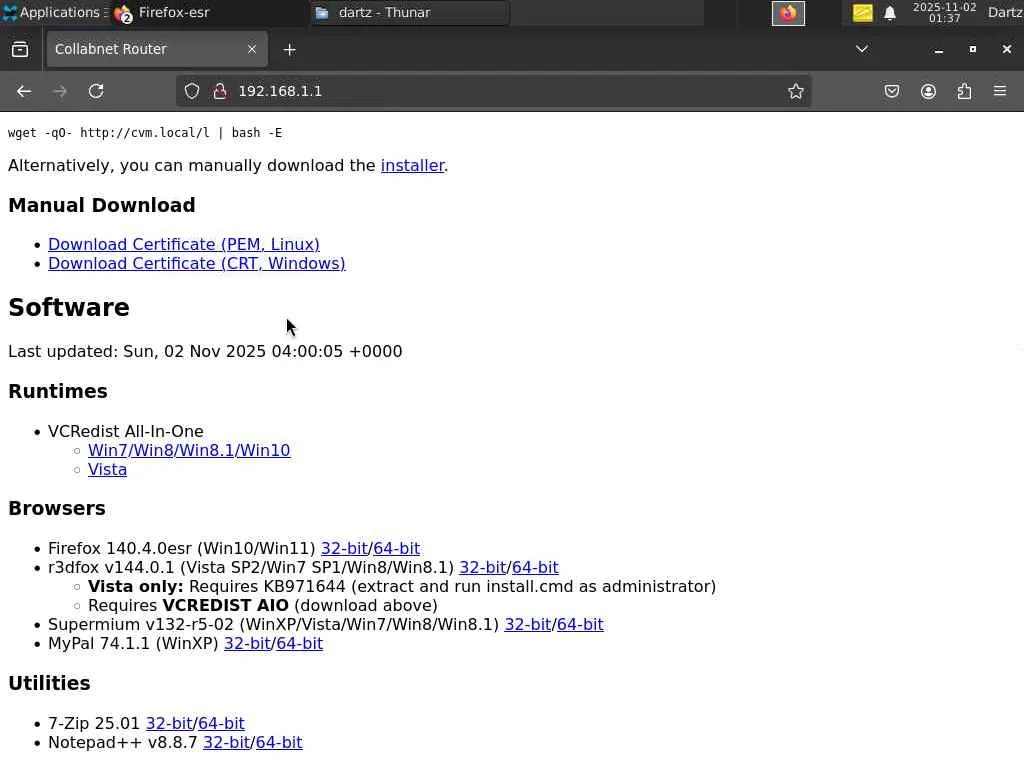Download 7-Zip 25.01 32-bit
The height and width of the screenshot is (768, 1024).
[x=169, y=724]
